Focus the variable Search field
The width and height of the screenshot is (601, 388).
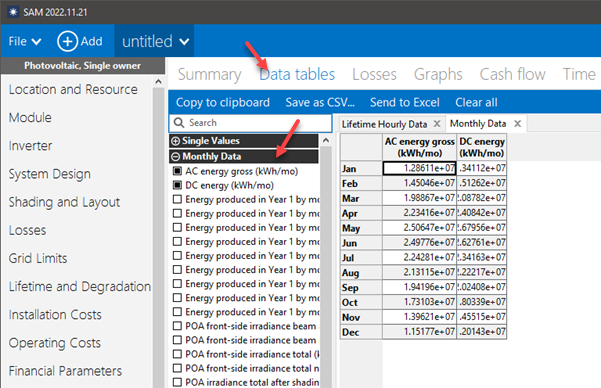251,123
